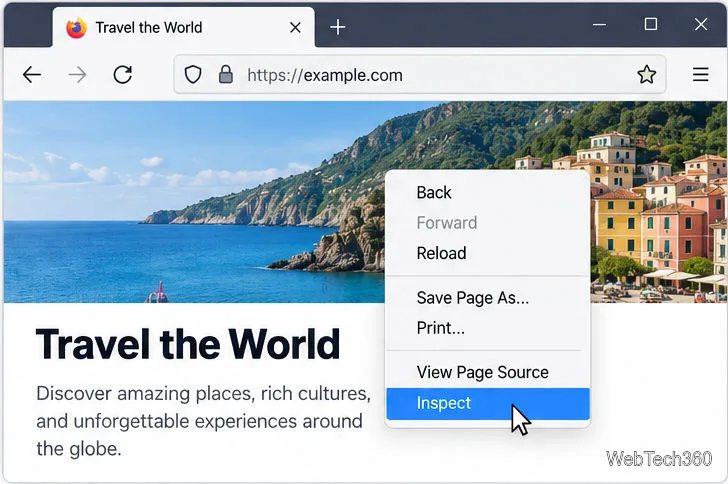Choose Forward in the context menu
The image size is (728, 484).
pyautogui.click(x=488, y=223)
